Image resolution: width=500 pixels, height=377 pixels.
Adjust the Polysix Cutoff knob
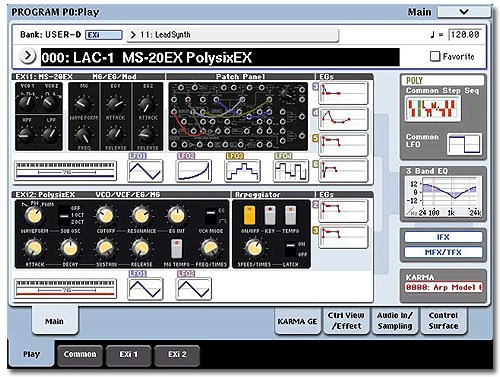pyautogui.click(x=106, y=216)
